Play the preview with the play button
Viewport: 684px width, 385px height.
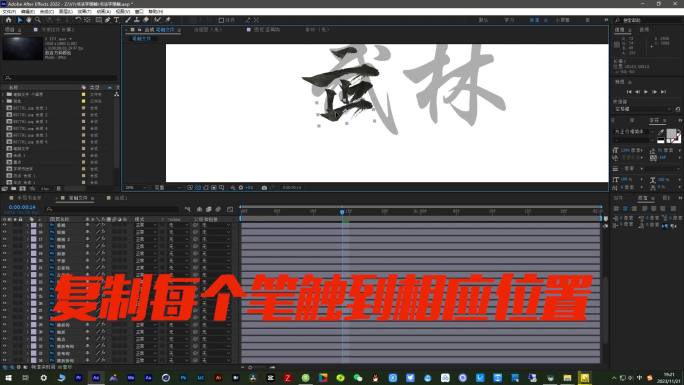coord(646,92)
